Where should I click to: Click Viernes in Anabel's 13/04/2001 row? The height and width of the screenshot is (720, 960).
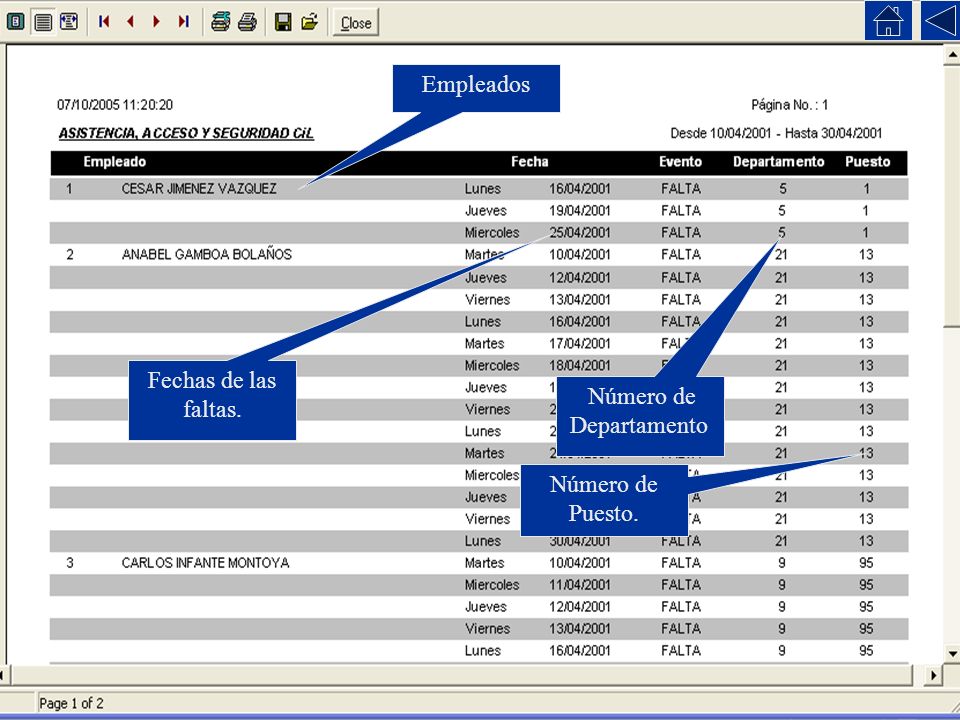(487, 299)
